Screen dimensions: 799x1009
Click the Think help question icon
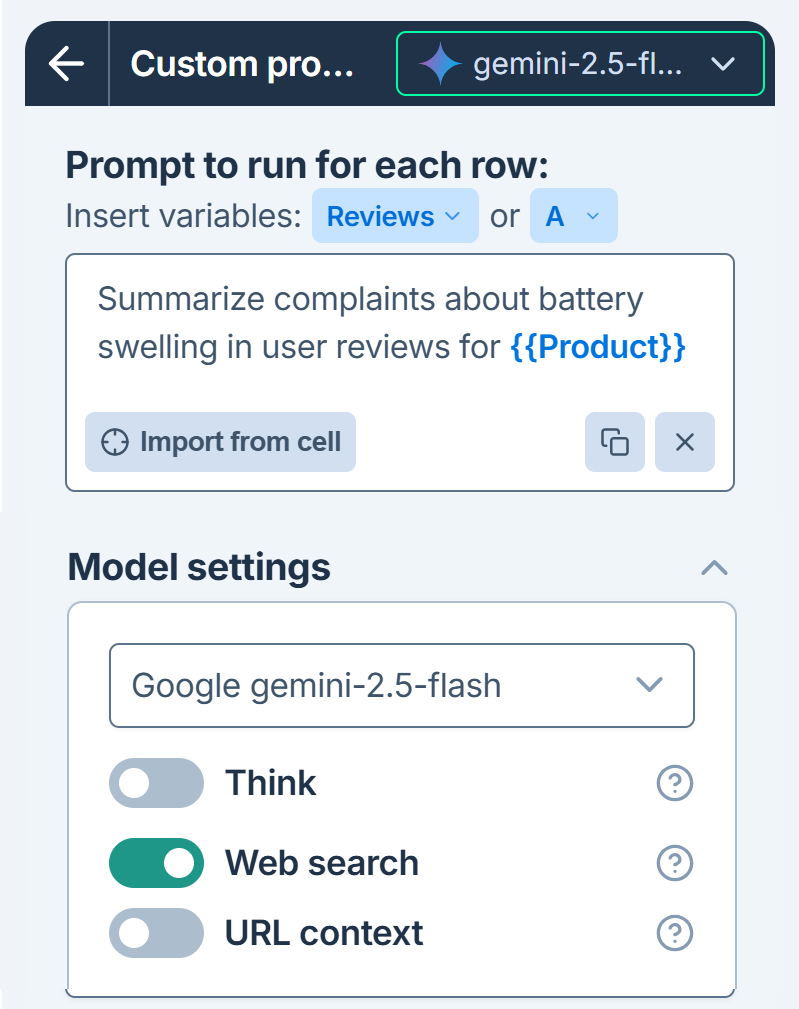click(675, 783)
